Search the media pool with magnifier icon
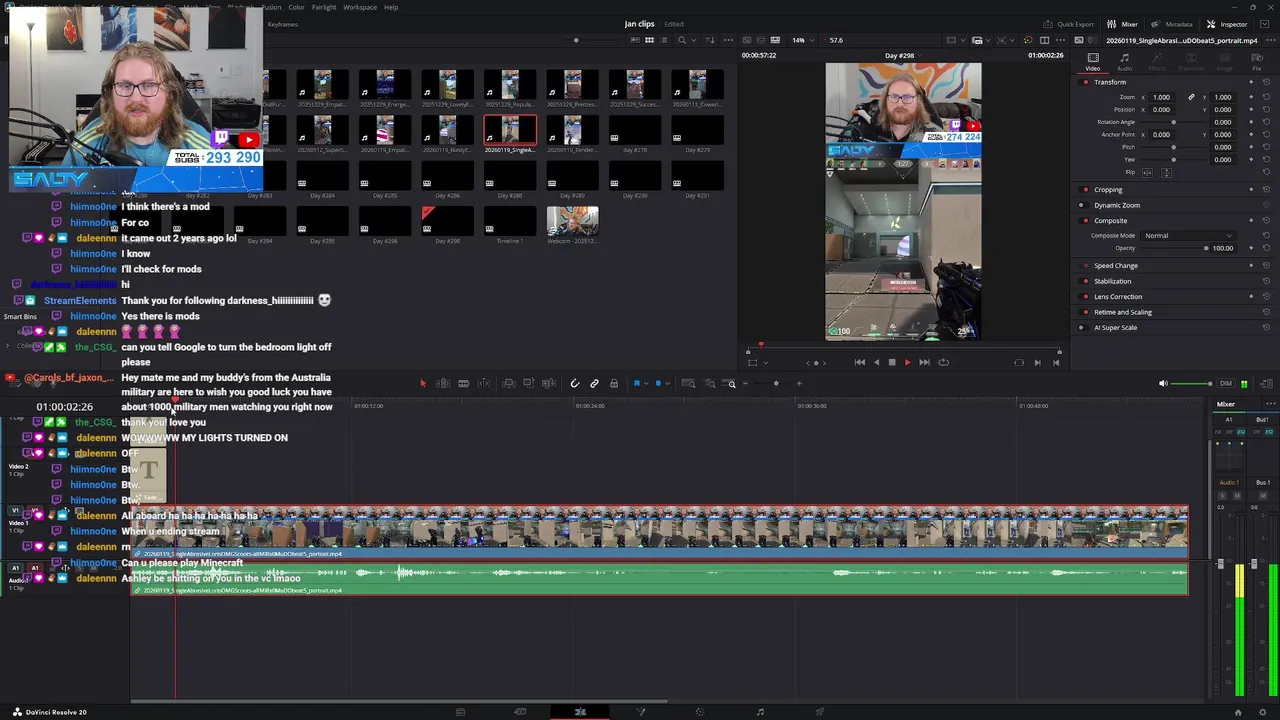This screenshot has width=1280, height=720. (x=681, y=40)
